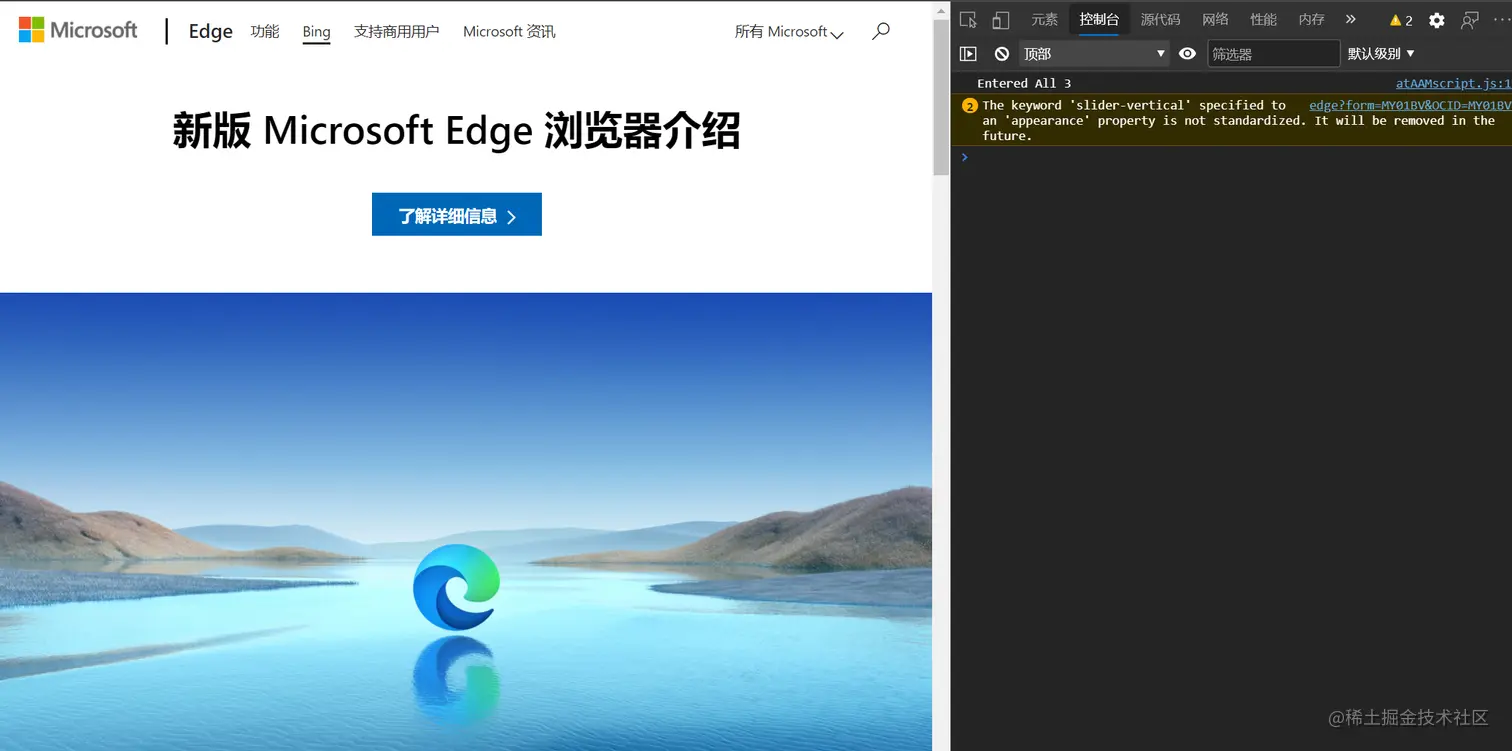Open the 顶部 context dropdown
Viewport: 1512px width, 751px height.
point(1094,54)
